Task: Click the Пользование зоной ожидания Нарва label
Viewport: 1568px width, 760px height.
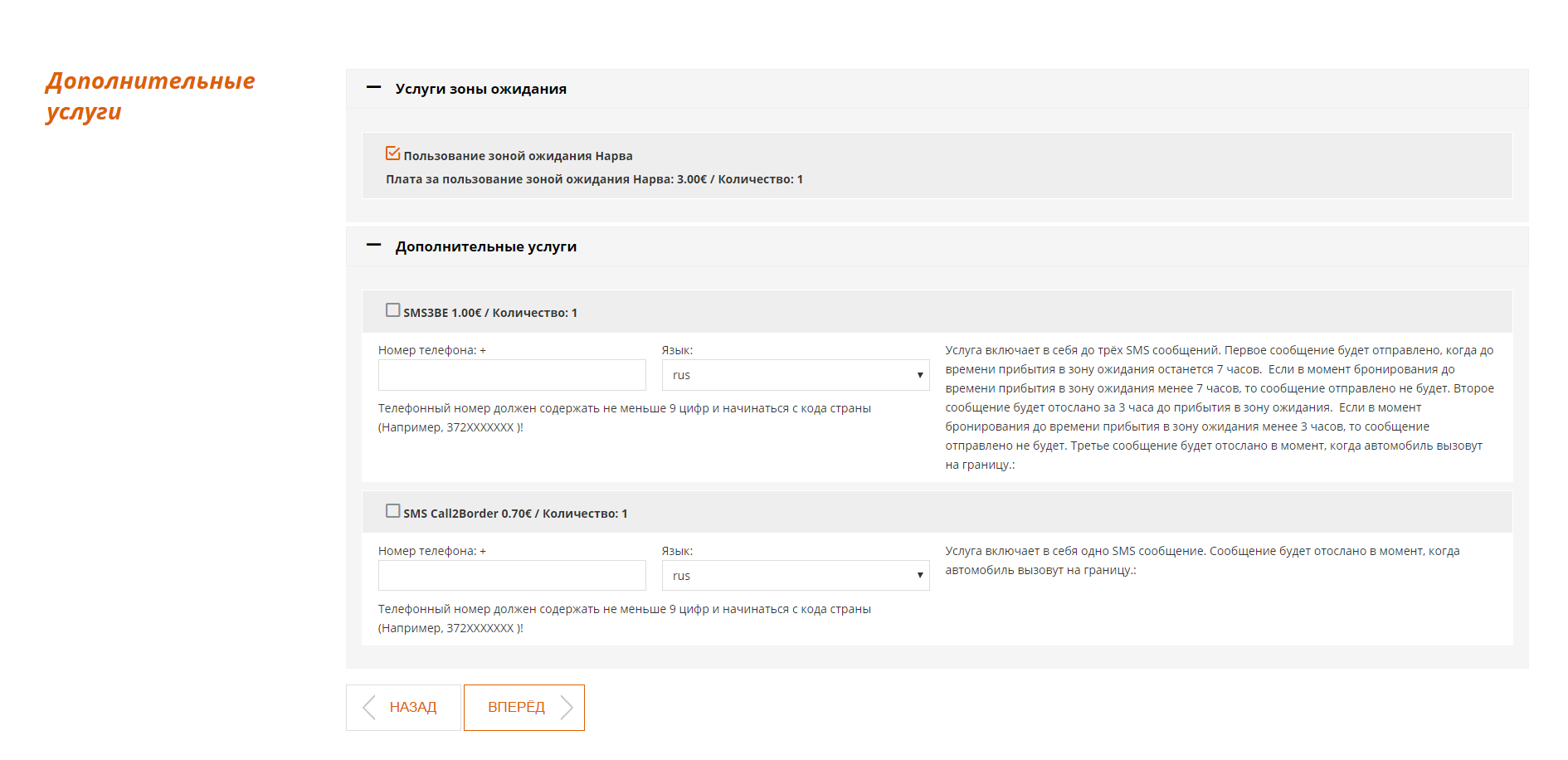Action: [x=518, y=156]
